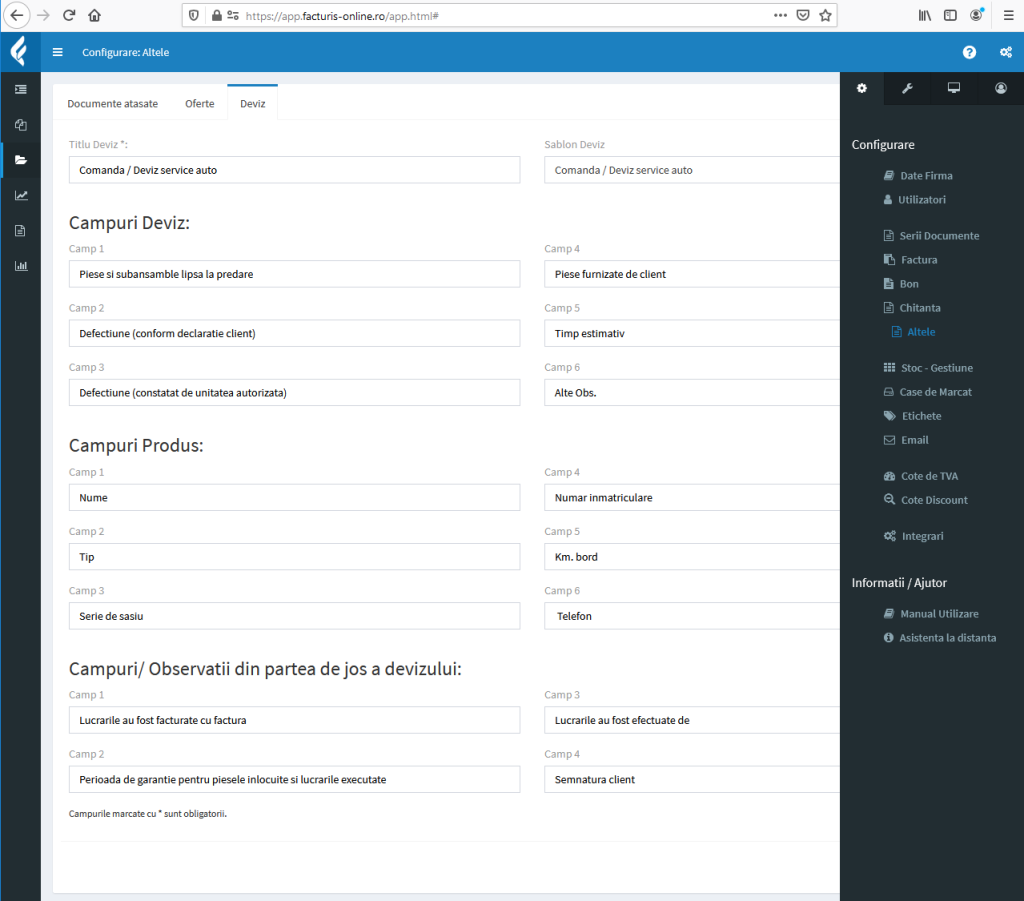Viewport: 1024px width, 901px height.
Task: Reload the page with the refresh icon
Action: click(x=69, y=15)
